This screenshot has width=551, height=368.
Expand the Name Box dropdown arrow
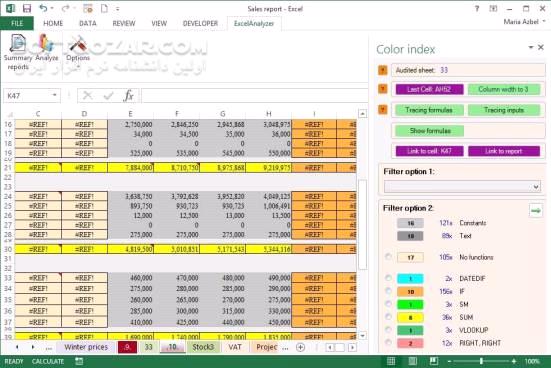point(54,95)
